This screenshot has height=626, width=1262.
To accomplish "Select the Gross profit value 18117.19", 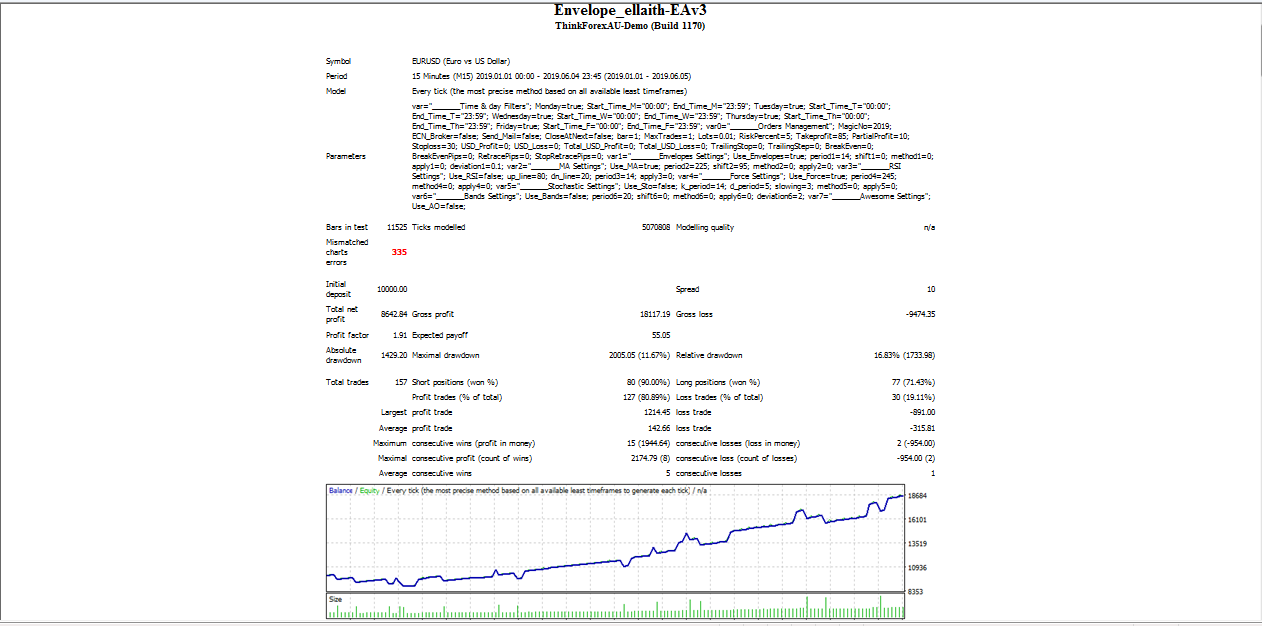I will pos(652,314).
